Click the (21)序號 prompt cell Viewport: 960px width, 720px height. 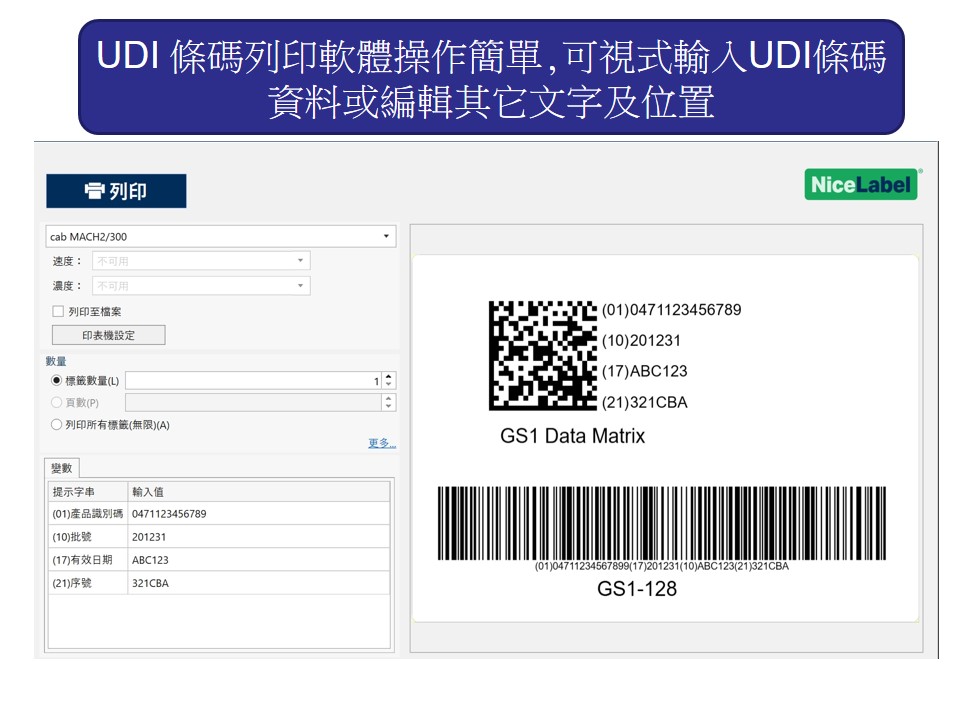click(88, 583)
